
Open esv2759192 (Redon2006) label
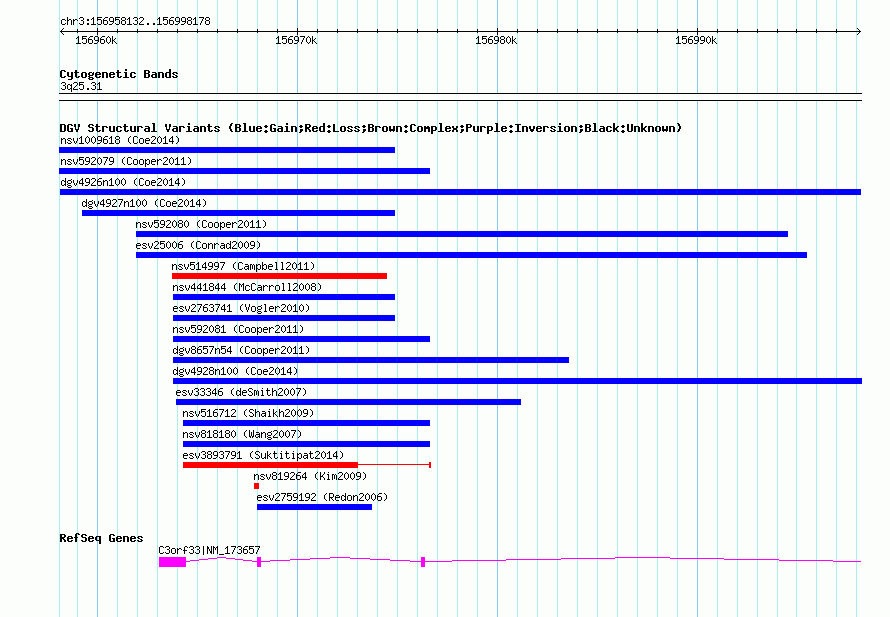click(x=322, y=497)
